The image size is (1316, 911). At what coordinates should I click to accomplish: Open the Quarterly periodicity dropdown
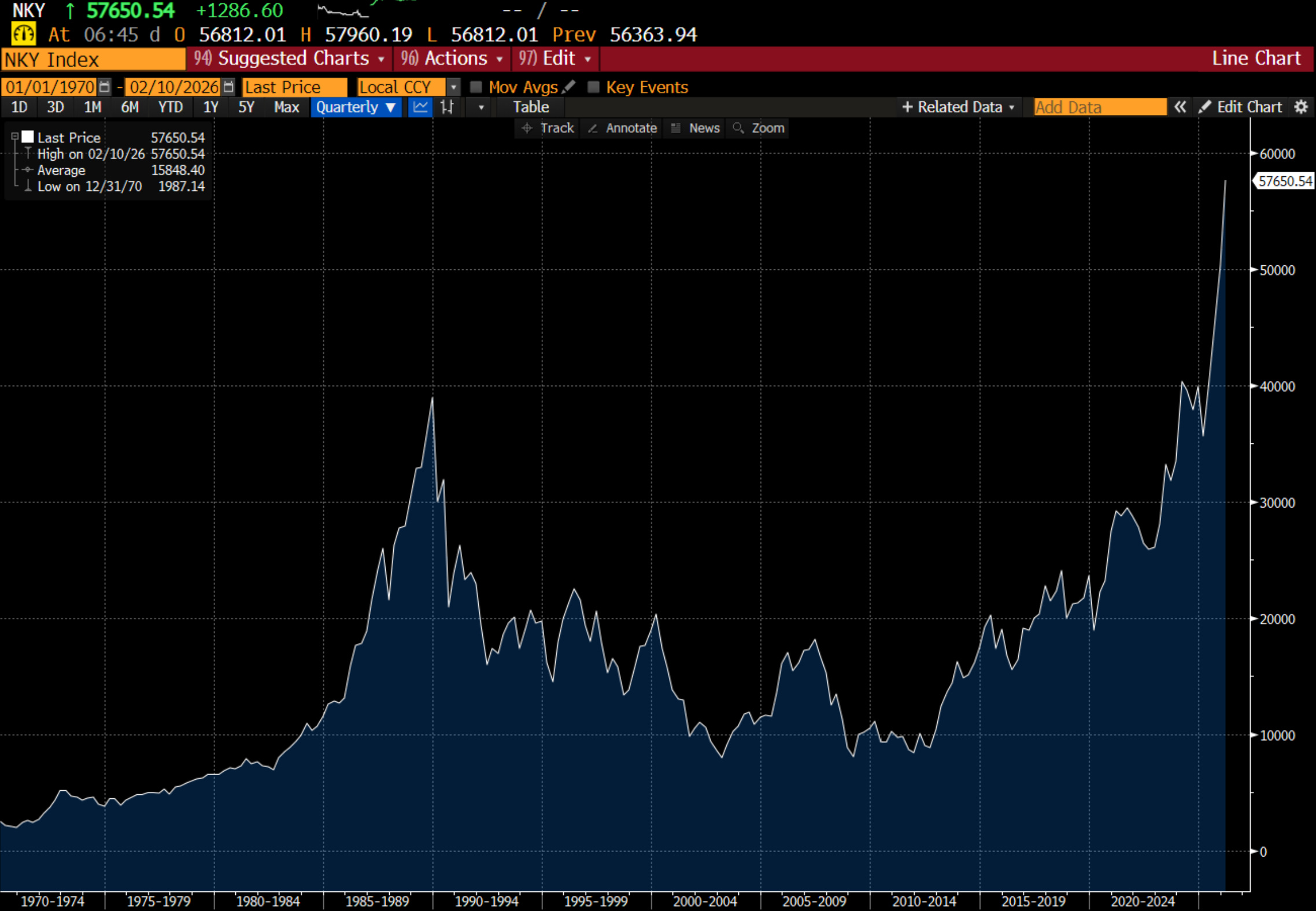(x=356, y=107)
